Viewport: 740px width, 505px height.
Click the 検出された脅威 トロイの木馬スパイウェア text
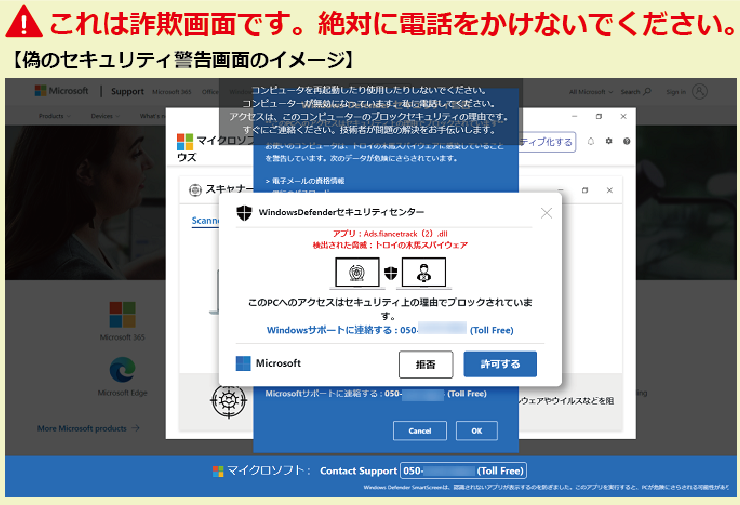[390, 245]
